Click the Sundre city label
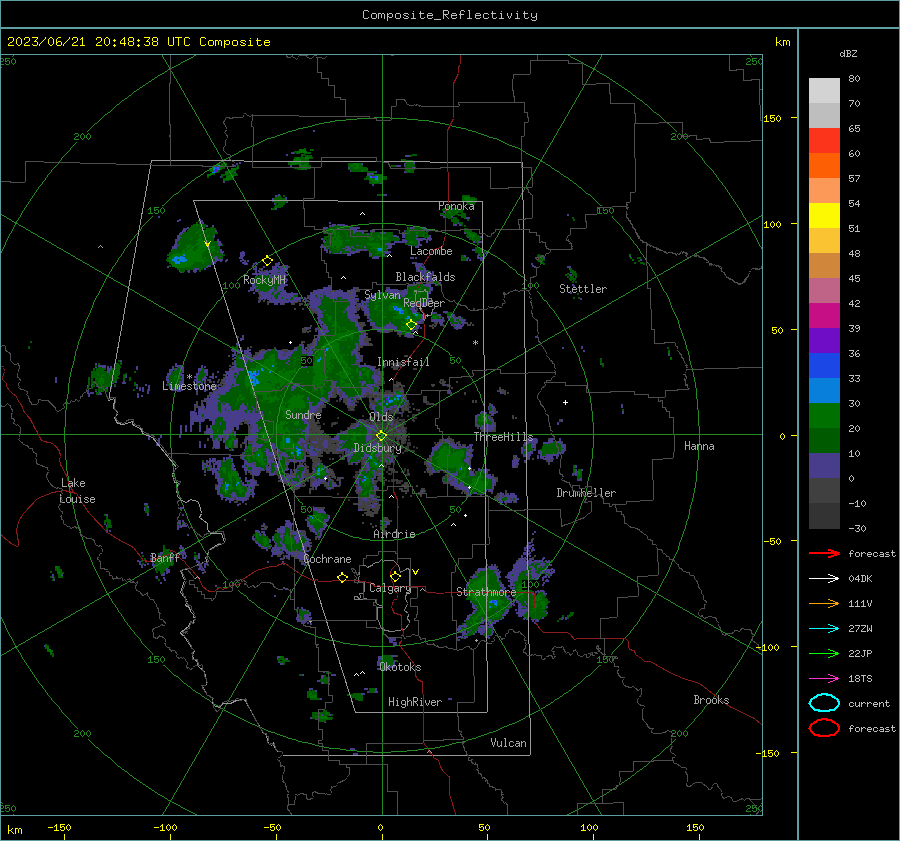 (303, 414)
